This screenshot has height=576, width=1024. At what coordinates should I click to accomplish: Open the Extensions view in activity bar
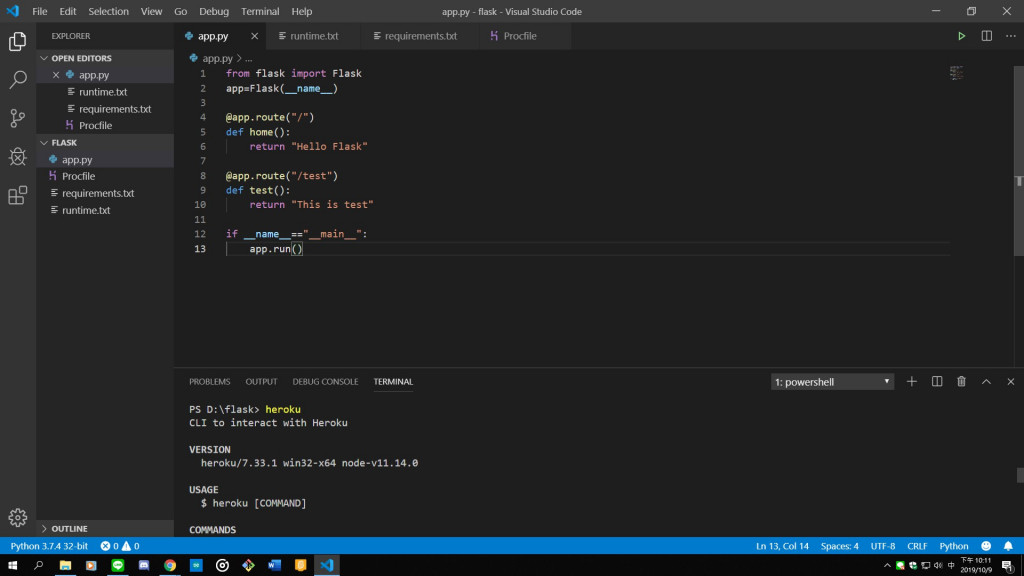tap(18, 195)
